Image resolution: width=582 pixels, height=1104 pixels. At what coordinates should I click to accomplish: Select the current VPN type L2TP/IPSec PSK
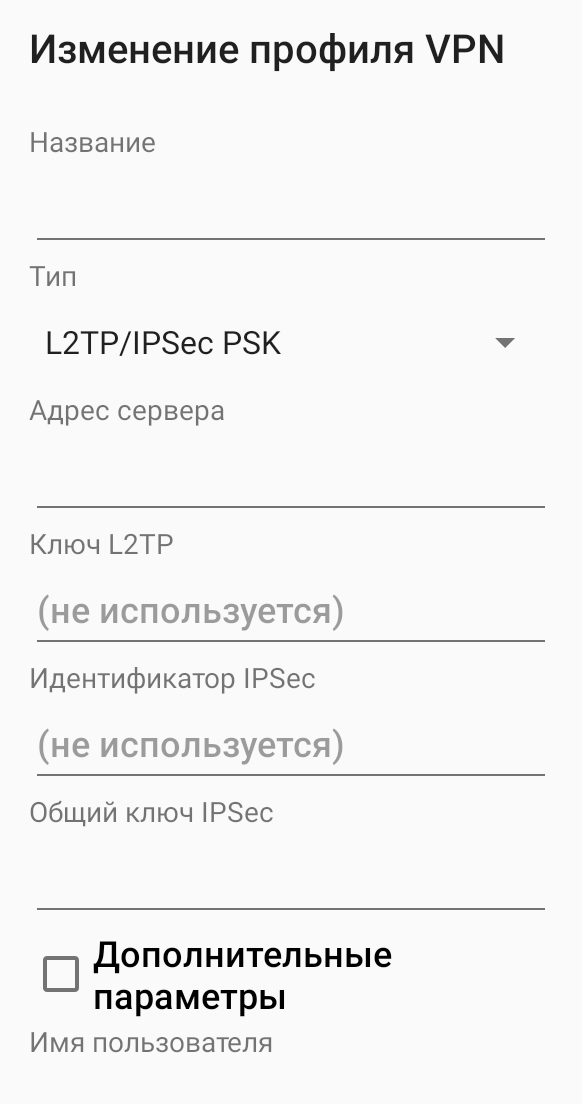point(160,342)
